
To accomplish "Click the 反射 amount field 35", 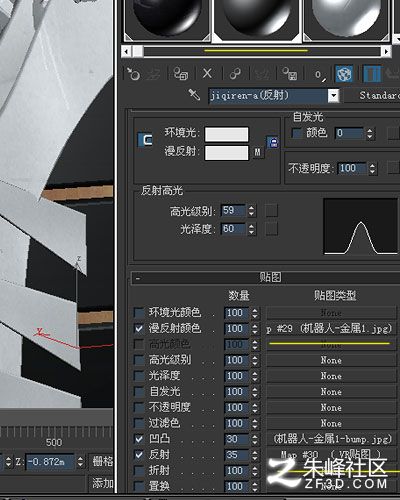I will [x=237, y=455].
